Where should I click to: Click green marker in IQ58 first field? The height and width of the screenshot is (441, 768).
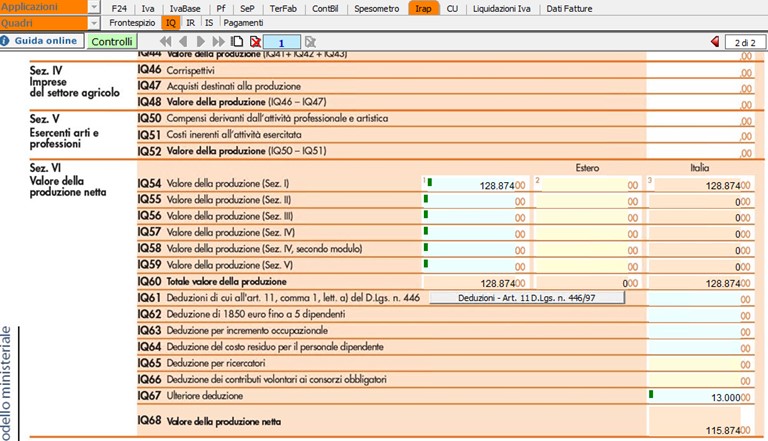[x=426, y=247]
